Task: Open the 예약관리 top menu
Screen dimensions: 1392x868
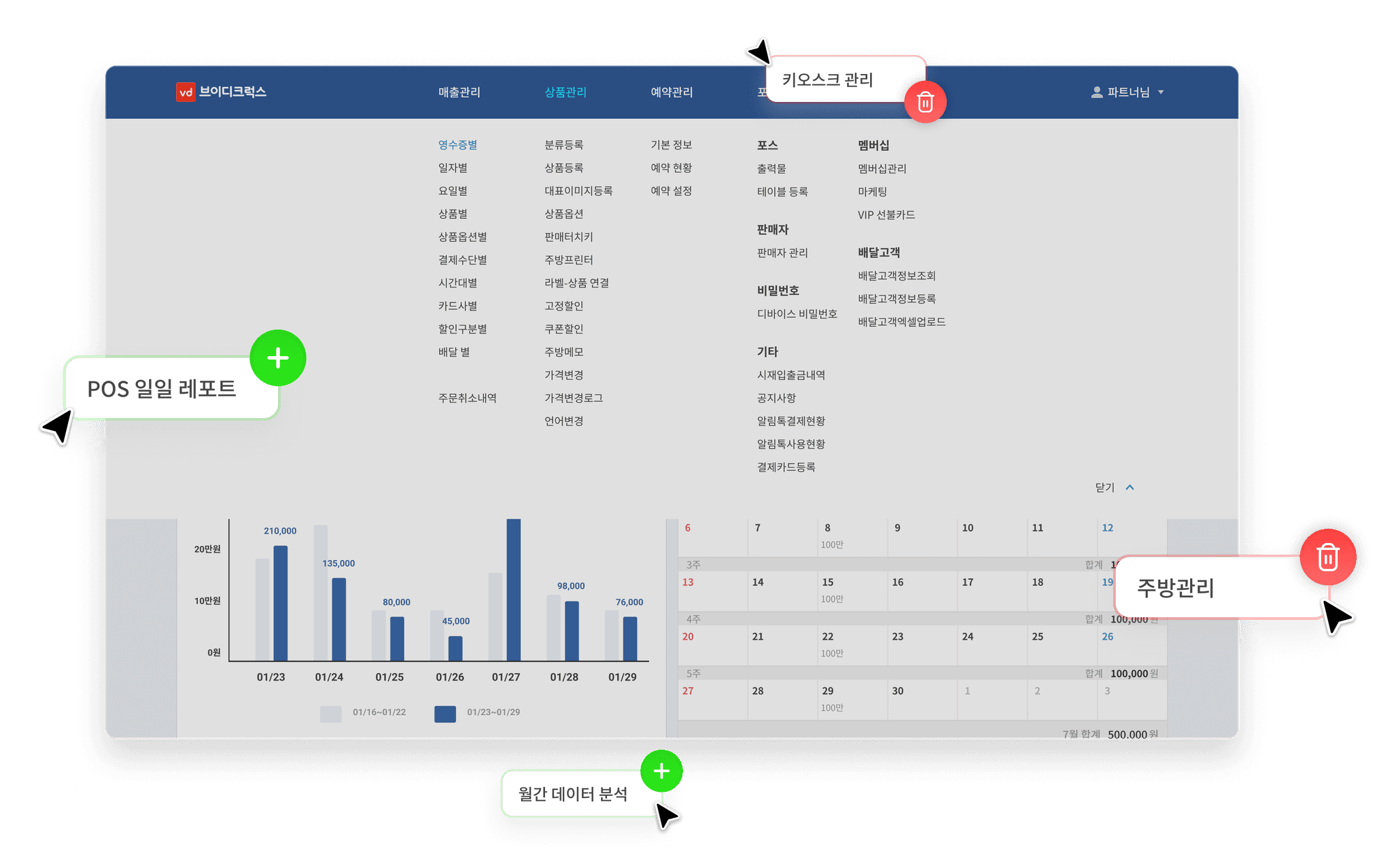Action: coord(672,92)
